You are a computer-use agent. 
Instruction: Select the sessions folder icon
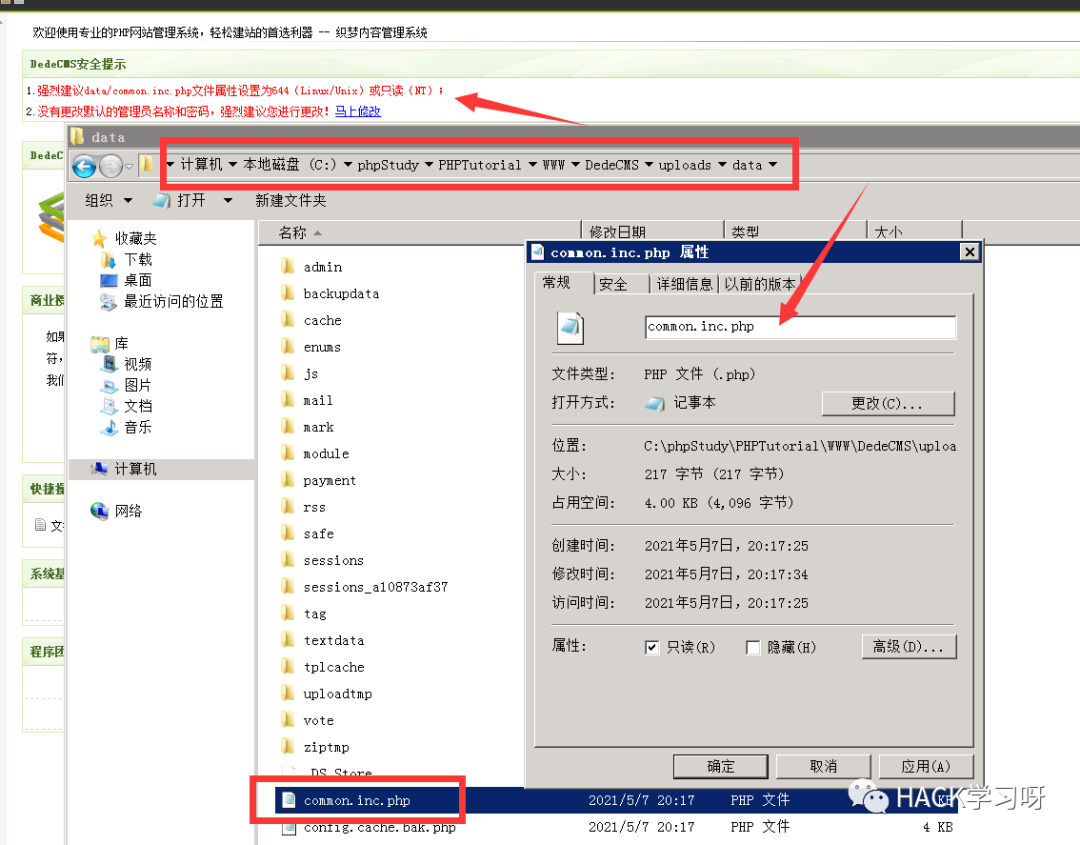click(x=288, y=560)
